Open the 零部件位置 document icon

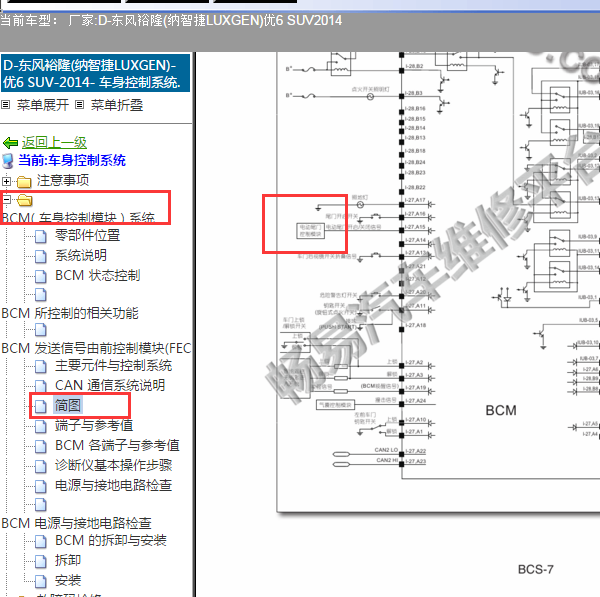click(41, 236)
